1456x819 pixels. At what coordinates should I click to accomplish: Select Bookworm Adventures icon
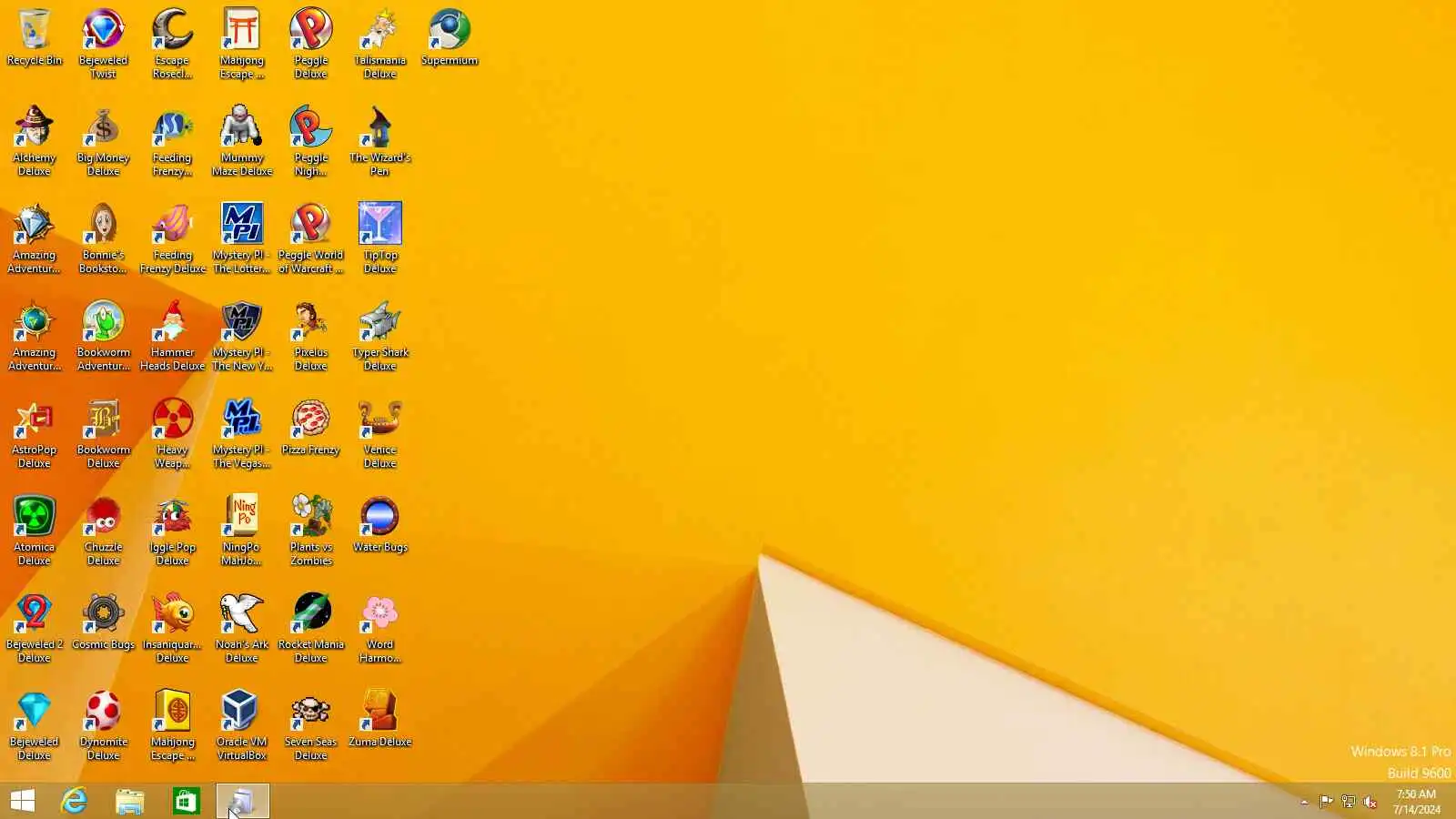[x=104, y=336]
